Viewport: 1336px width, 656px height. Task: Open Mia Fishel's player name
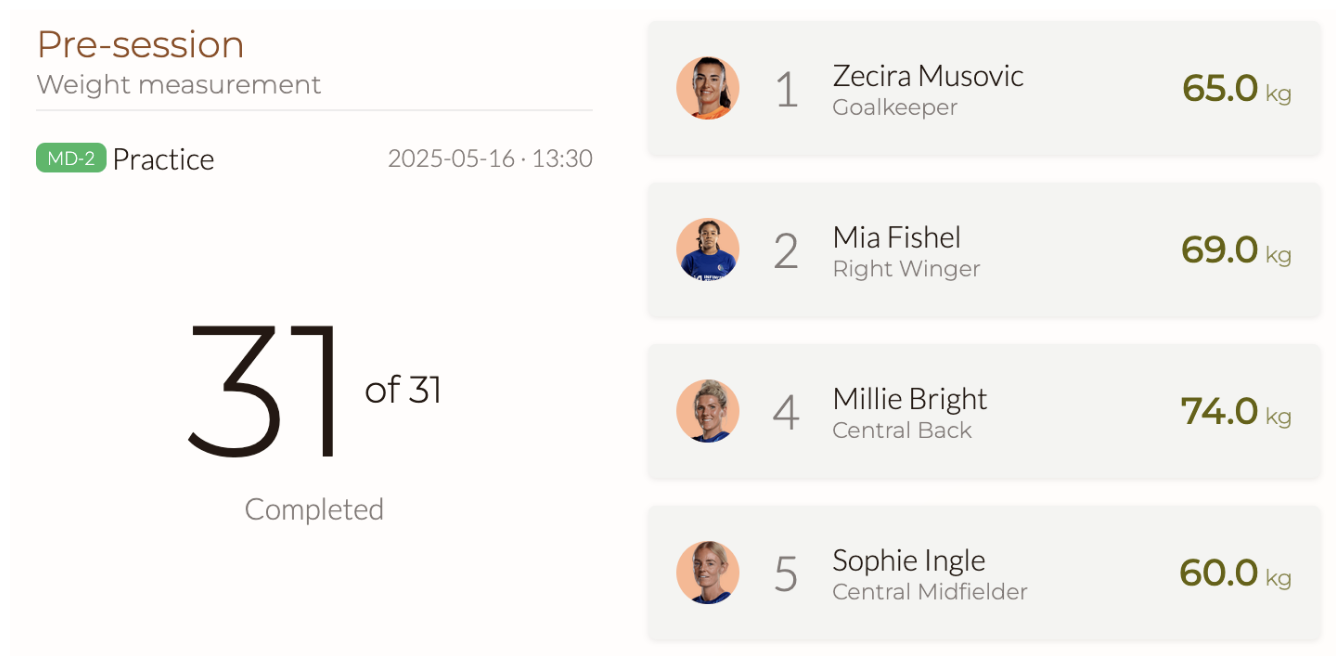pos(897,237)
